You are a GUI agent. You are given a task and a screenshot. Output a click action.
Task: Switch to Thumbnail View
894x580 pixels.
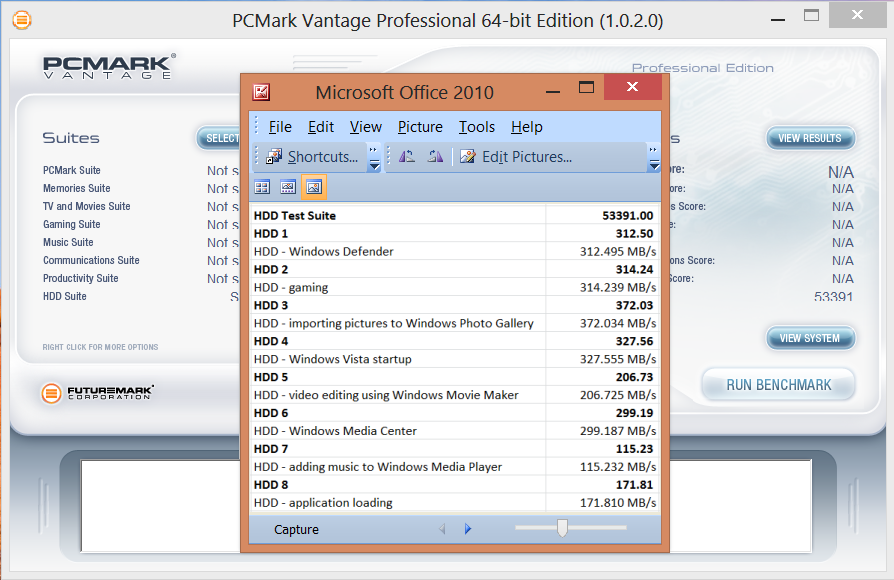(262, 187)
